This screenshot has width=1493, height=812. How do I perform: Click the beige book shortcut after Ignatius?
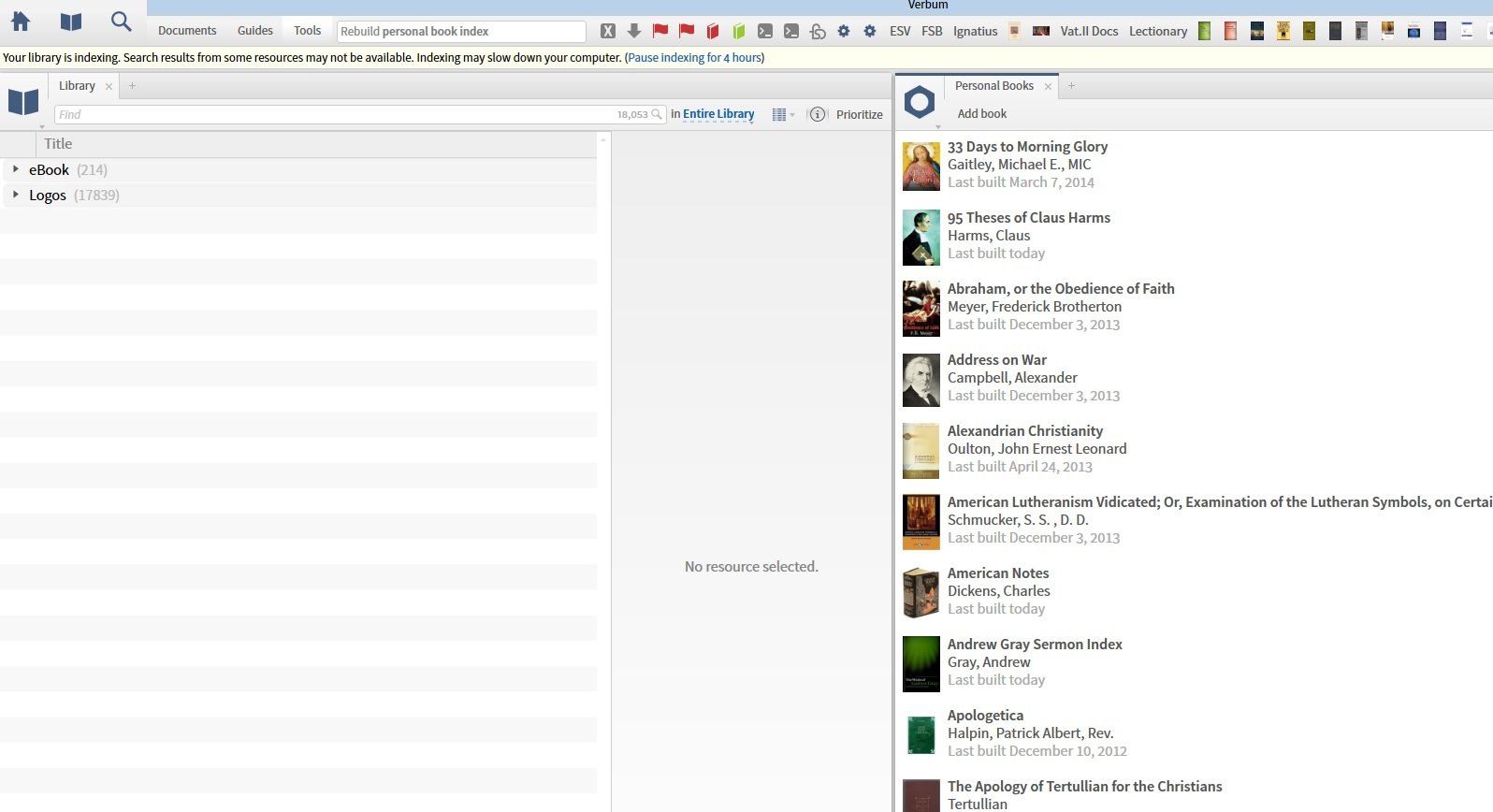pos(1014,31)
